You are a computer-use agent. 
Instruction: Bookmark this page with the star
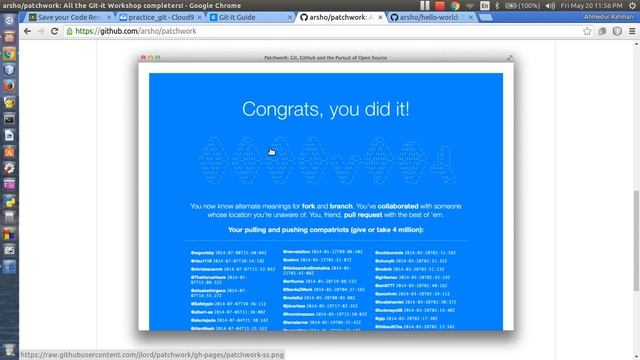tap(587, 31)
